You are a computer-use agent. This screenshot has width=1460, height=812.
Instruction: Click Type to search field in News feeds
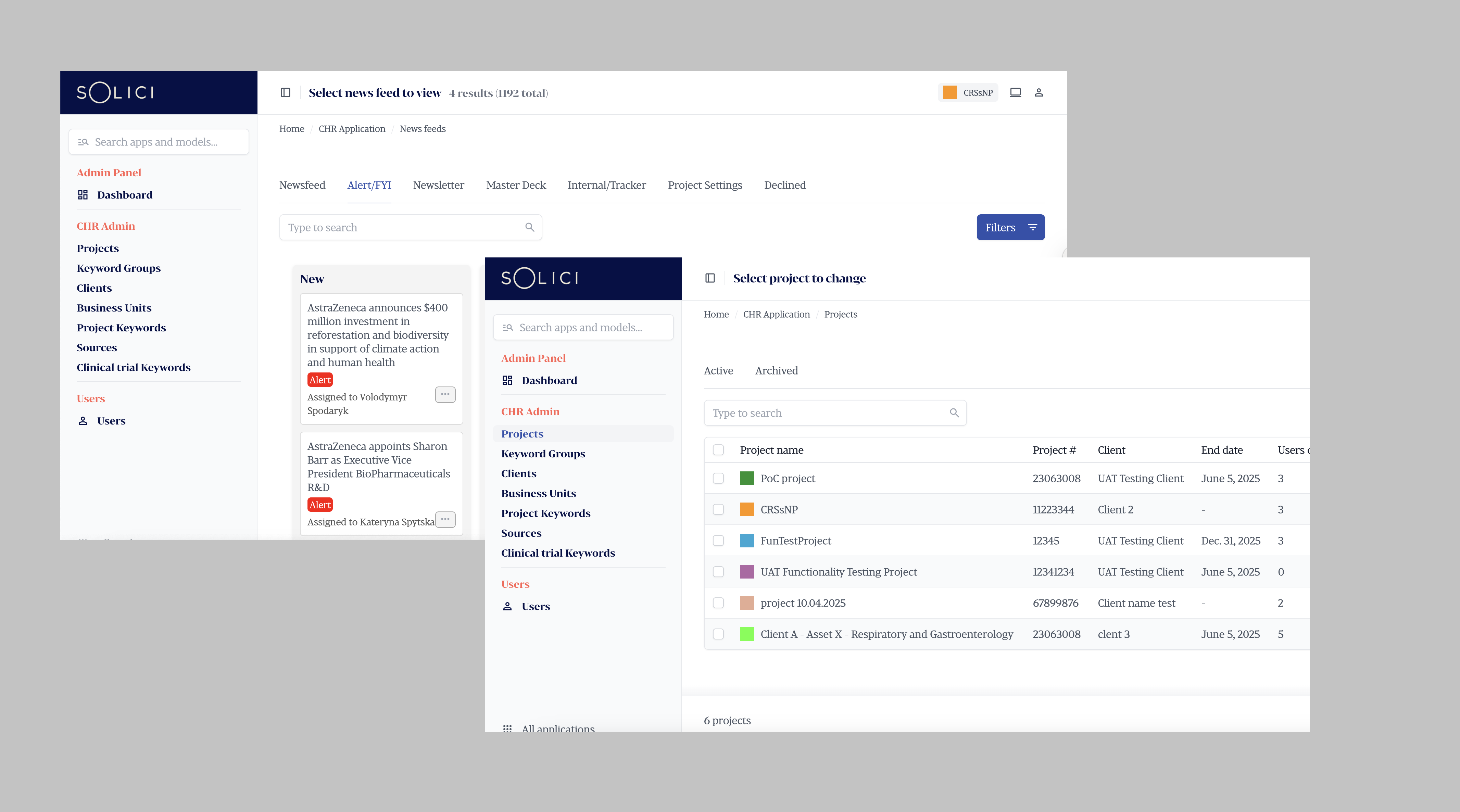pos(410,227)
